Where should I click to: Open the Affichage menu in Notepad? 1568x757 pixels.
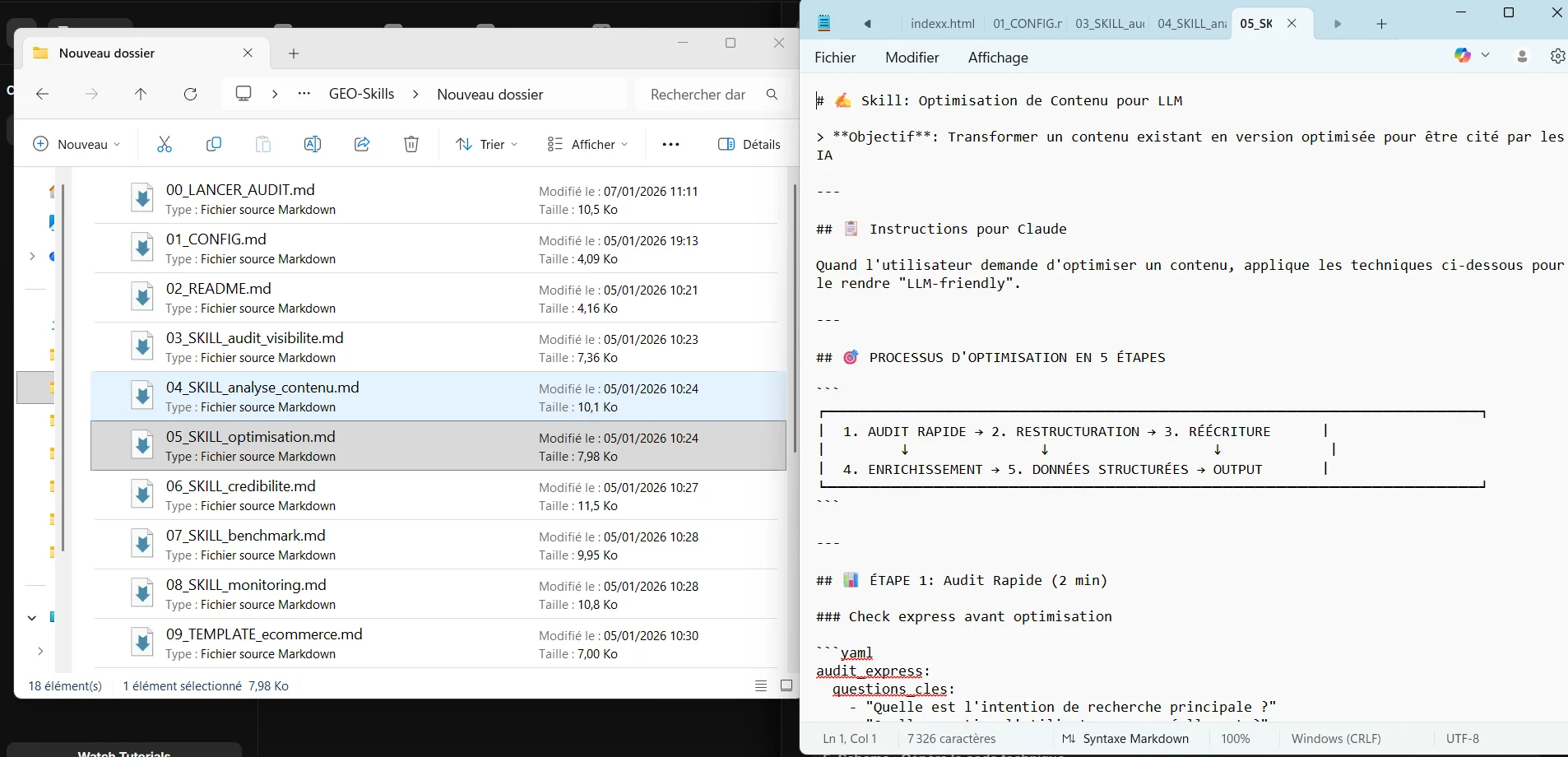click(x=999, y=58)
